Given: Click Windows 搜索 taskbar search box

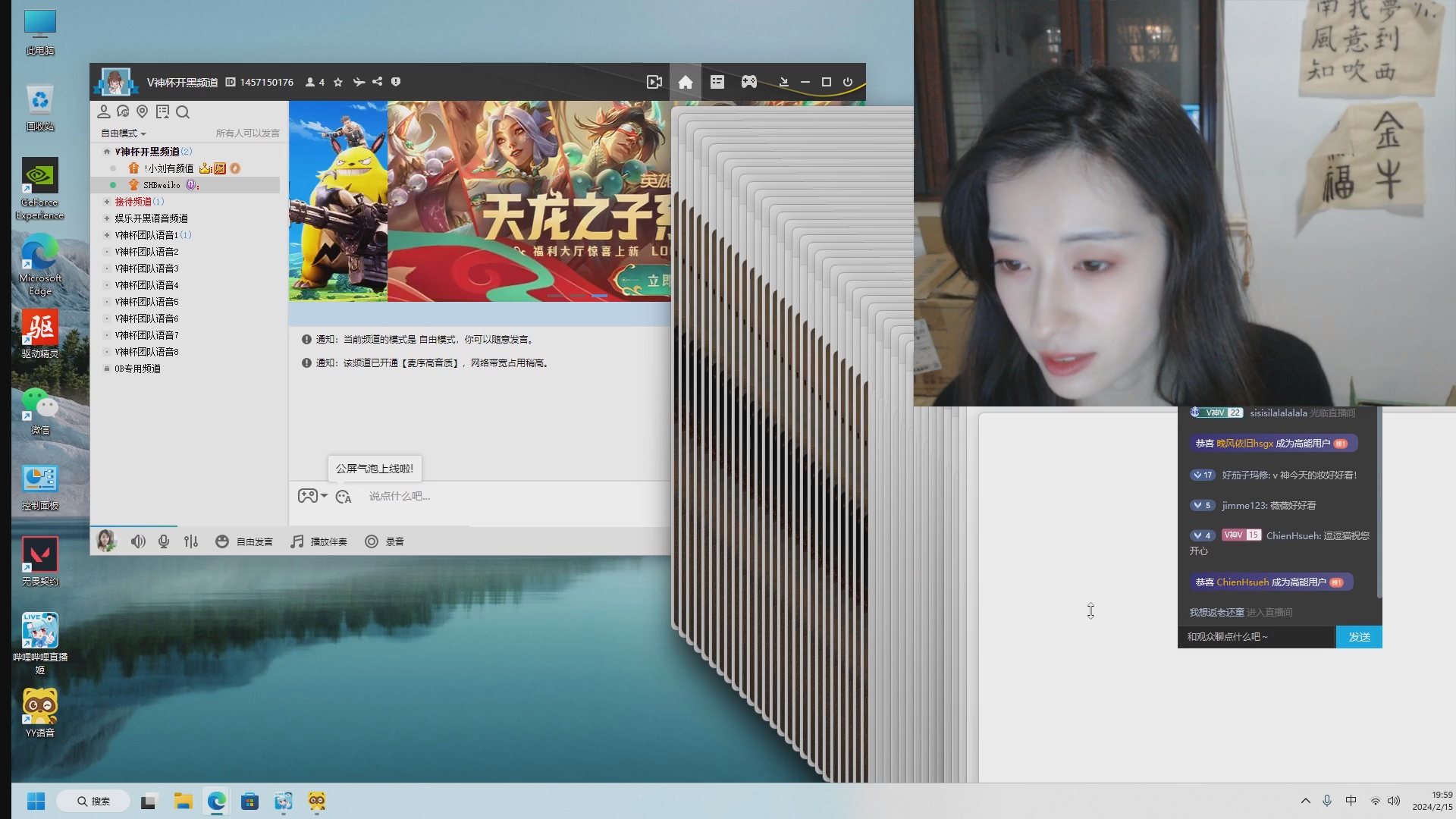Looking at the screenshot, I should point(93,801).
